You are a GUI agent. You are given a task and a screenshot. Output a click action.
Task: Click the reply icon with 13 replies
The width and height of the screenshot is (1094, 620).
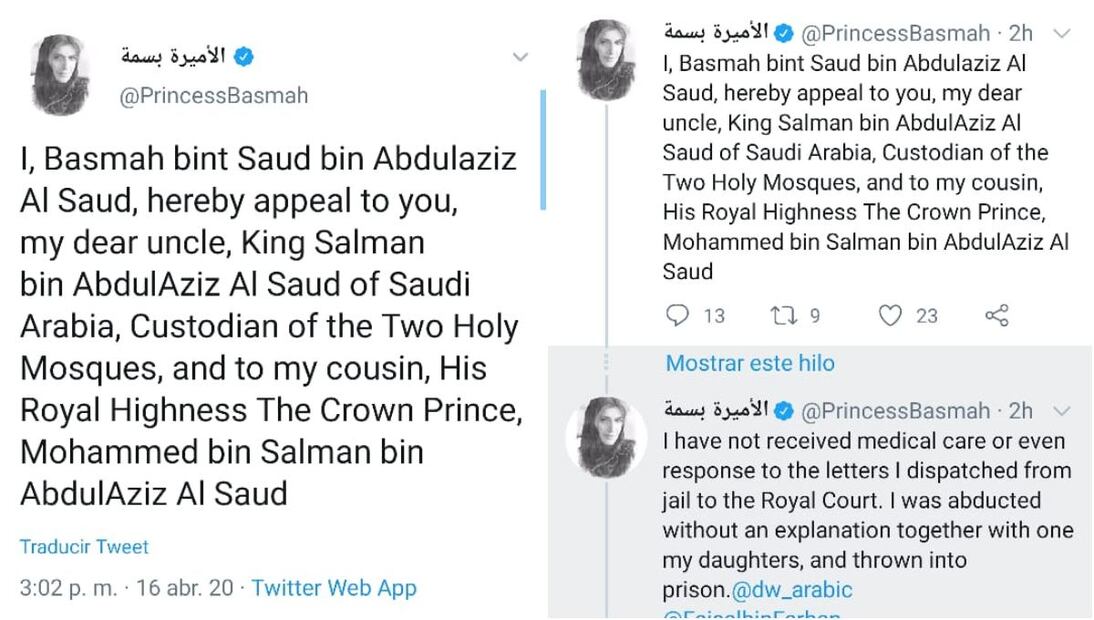678,316
